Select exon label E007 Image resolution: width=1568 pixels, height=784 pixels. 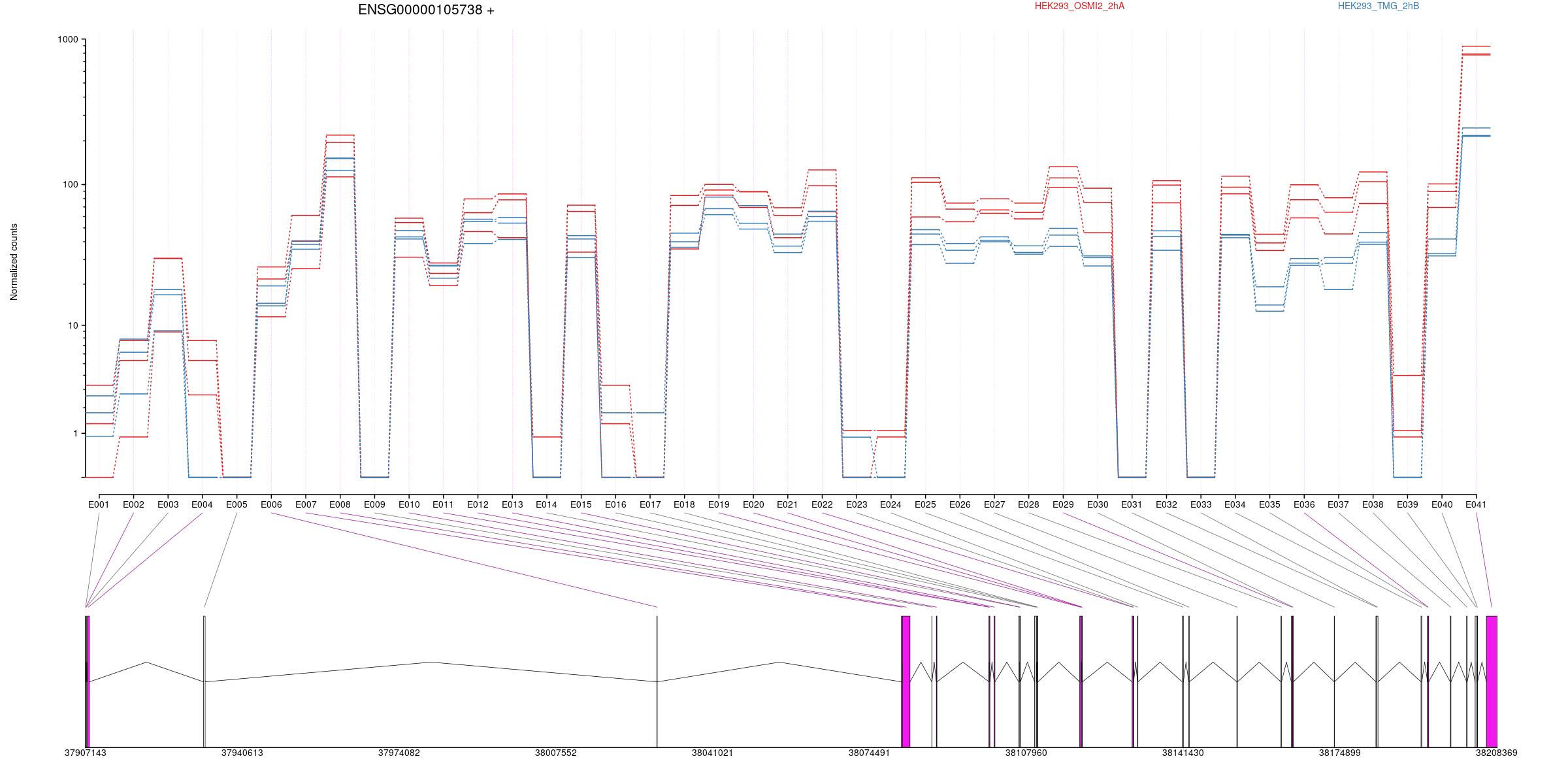click(306, 504)
